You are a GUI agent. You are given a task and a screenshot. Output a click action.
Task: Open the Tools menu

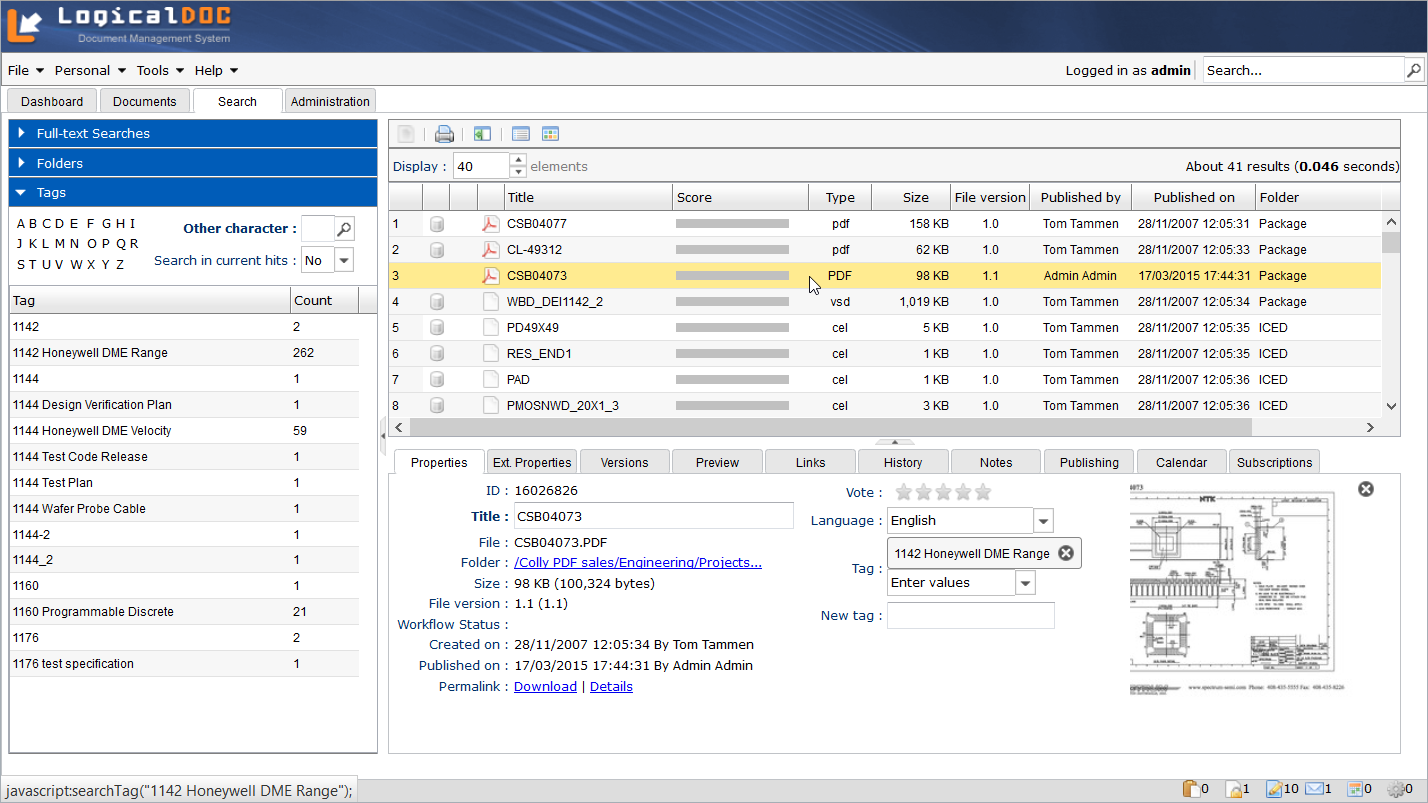(152, 70)
